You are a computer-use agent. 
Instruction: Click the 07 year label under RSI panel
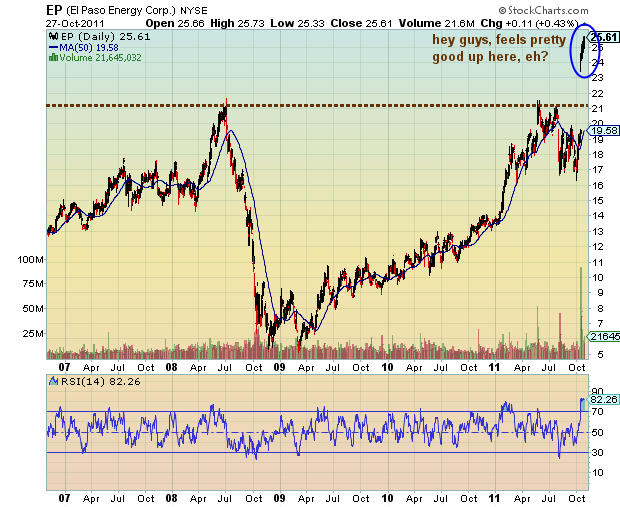(x=64, y=498)
